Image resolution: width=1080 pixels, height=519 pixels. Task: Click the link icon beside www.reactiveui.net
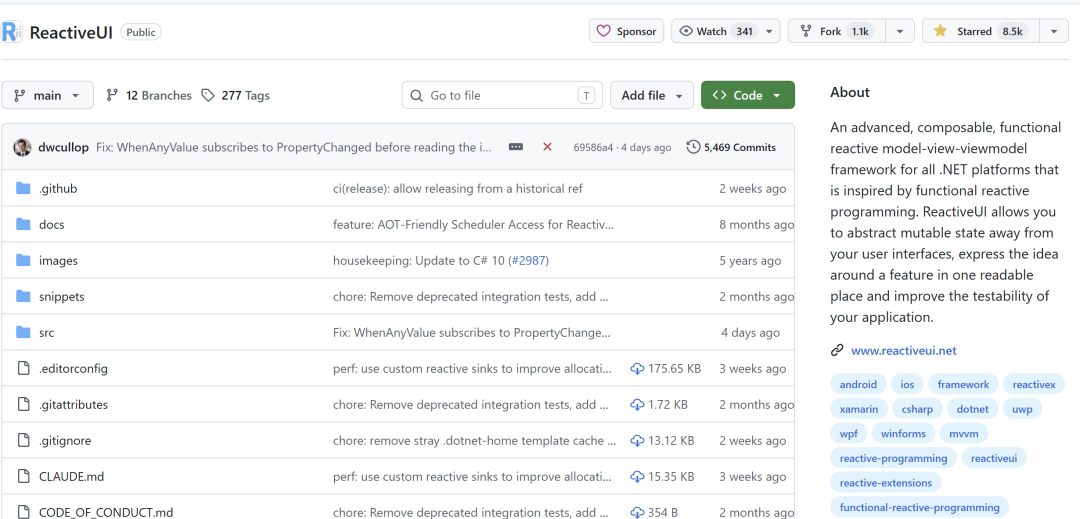pos(837,350)
